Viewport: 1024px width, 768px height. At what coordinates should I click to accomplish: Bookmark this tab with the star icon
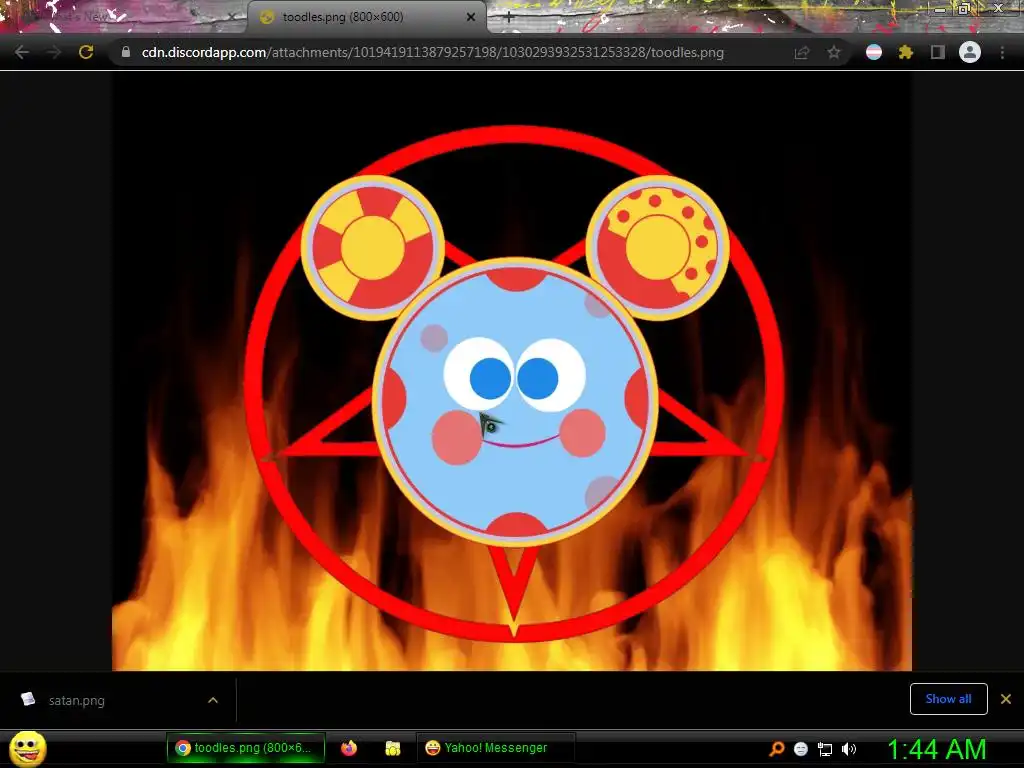[x=834, y=52]
